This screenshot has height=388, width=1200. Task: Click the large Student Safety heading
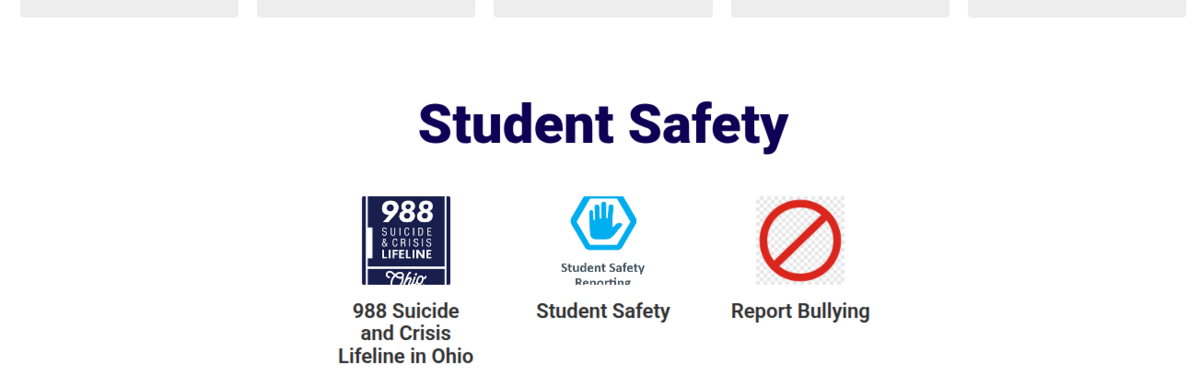(x=603, y=125)
